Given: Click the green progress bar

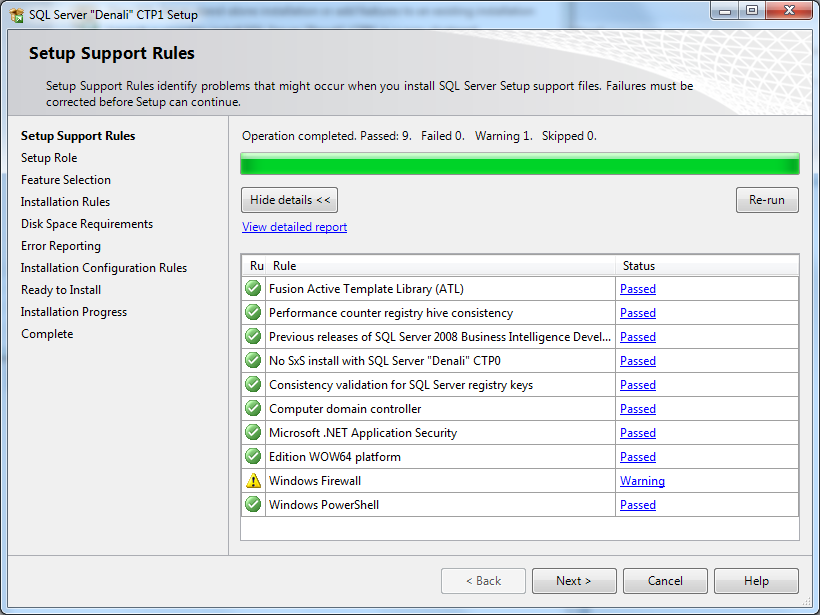Looking at the screenshot, I should (x=520, y=164).
